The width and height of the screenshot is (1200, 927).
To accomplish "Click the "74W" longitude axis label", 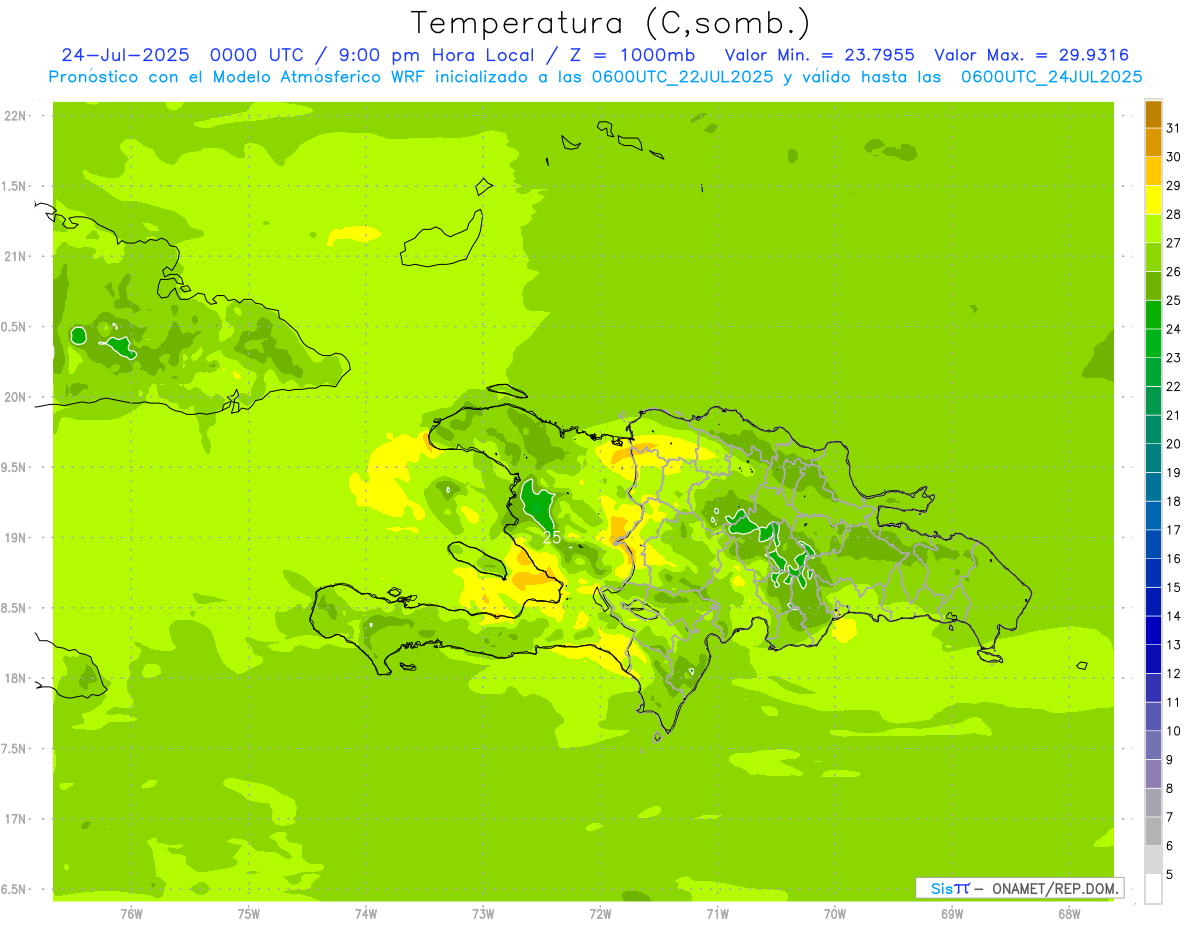I will (x=366, y=914).
